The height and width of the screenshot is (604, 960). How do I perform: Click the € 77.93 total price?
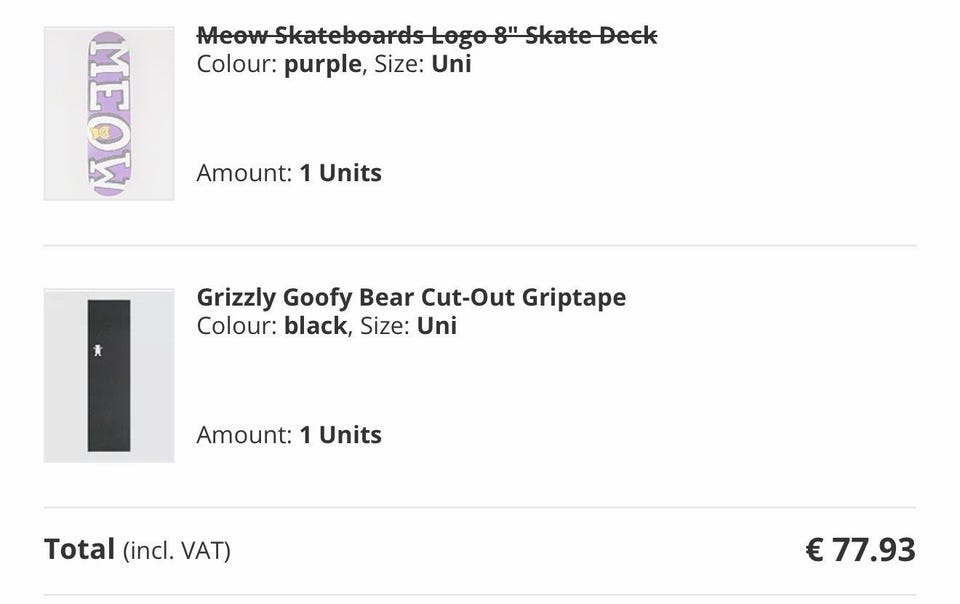(x=860, y=549)
